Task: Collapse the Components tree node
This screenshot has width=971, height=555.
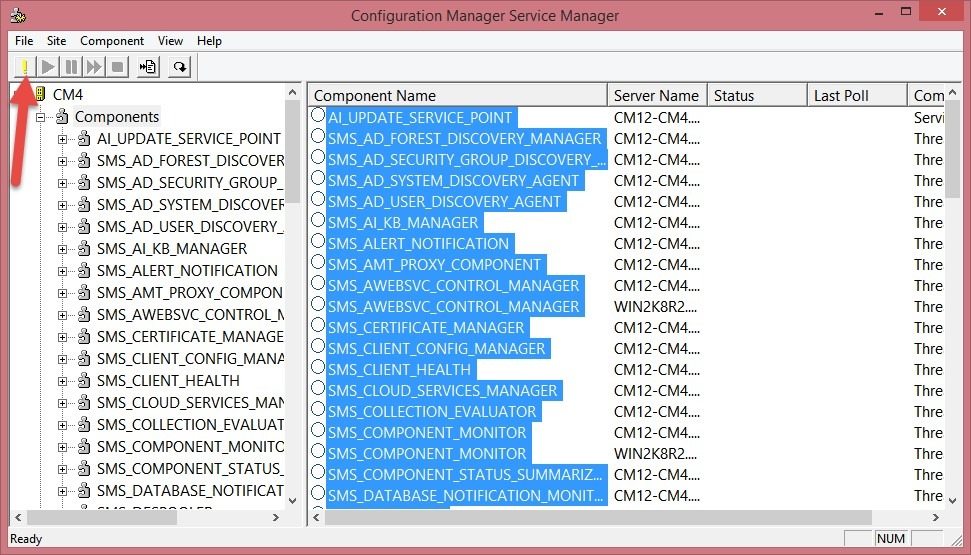Action: click(40, 117)
